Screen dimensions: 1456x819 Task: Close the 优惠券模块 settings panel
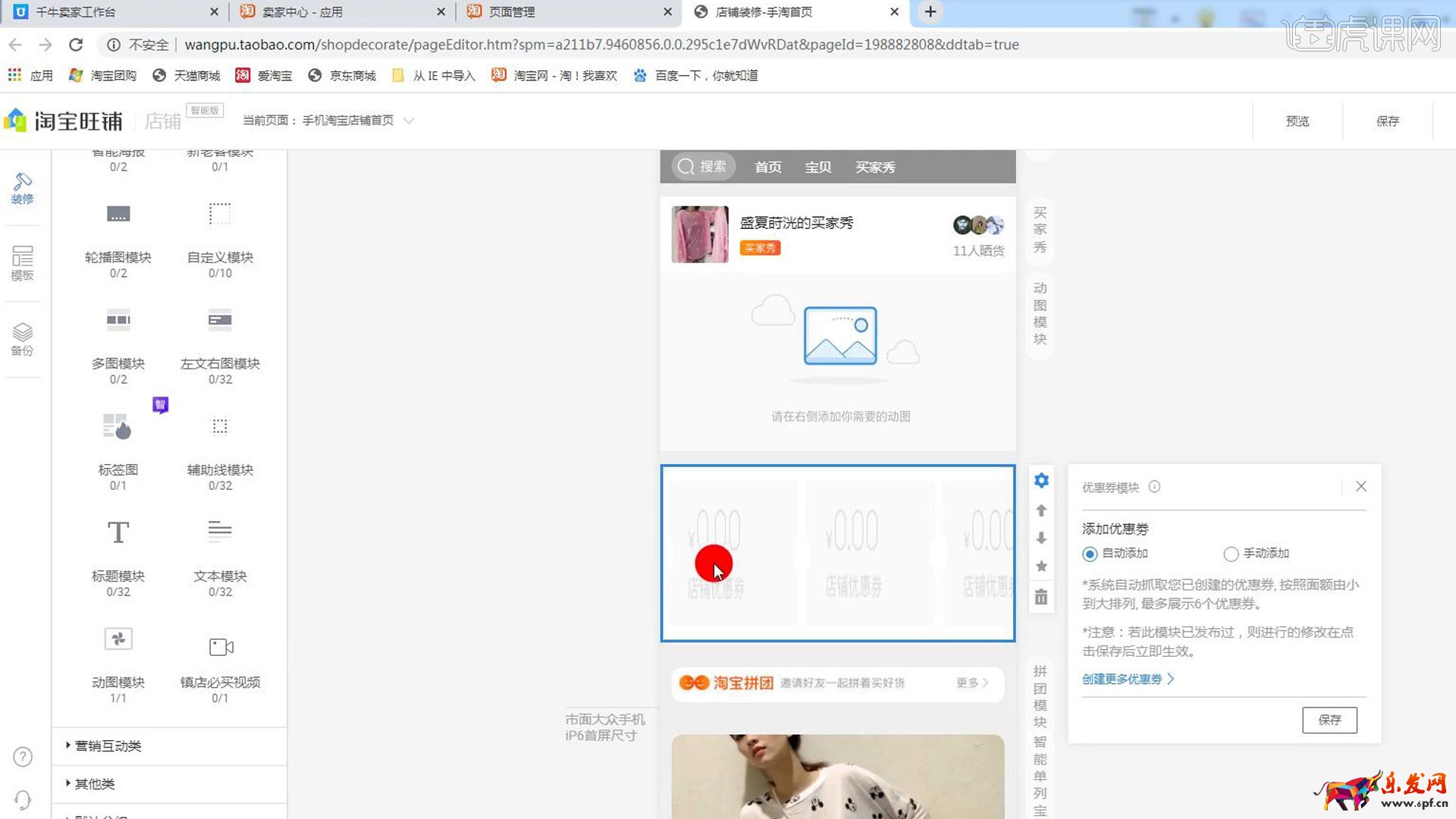(1361, 487)
